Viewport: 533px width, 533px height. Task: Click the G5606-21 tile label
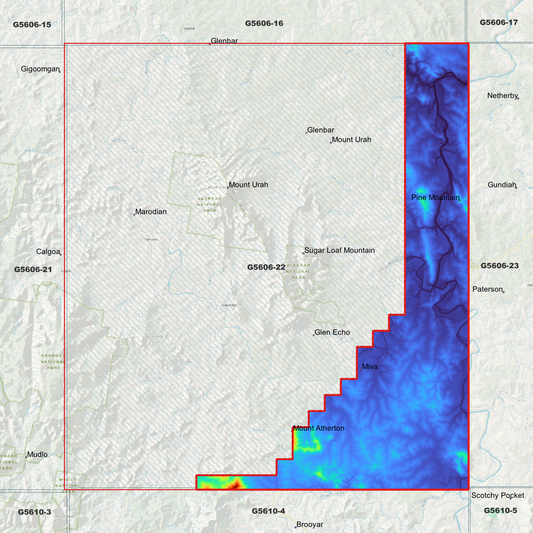(x=33, y=270)
